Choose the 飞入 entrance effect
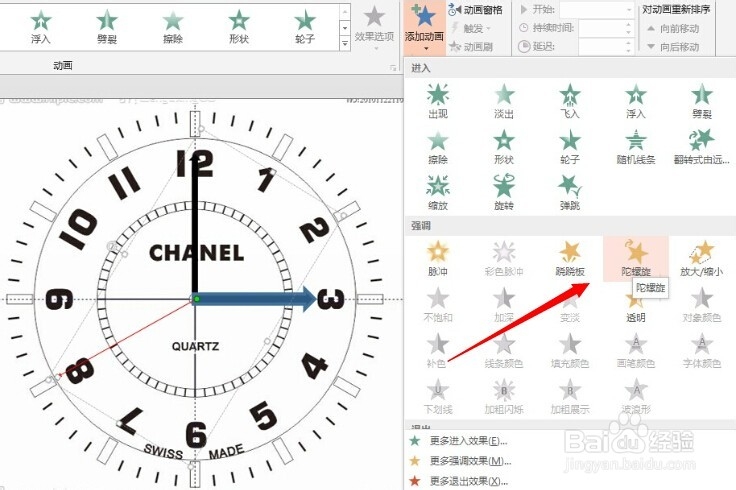 pos(570,101)
